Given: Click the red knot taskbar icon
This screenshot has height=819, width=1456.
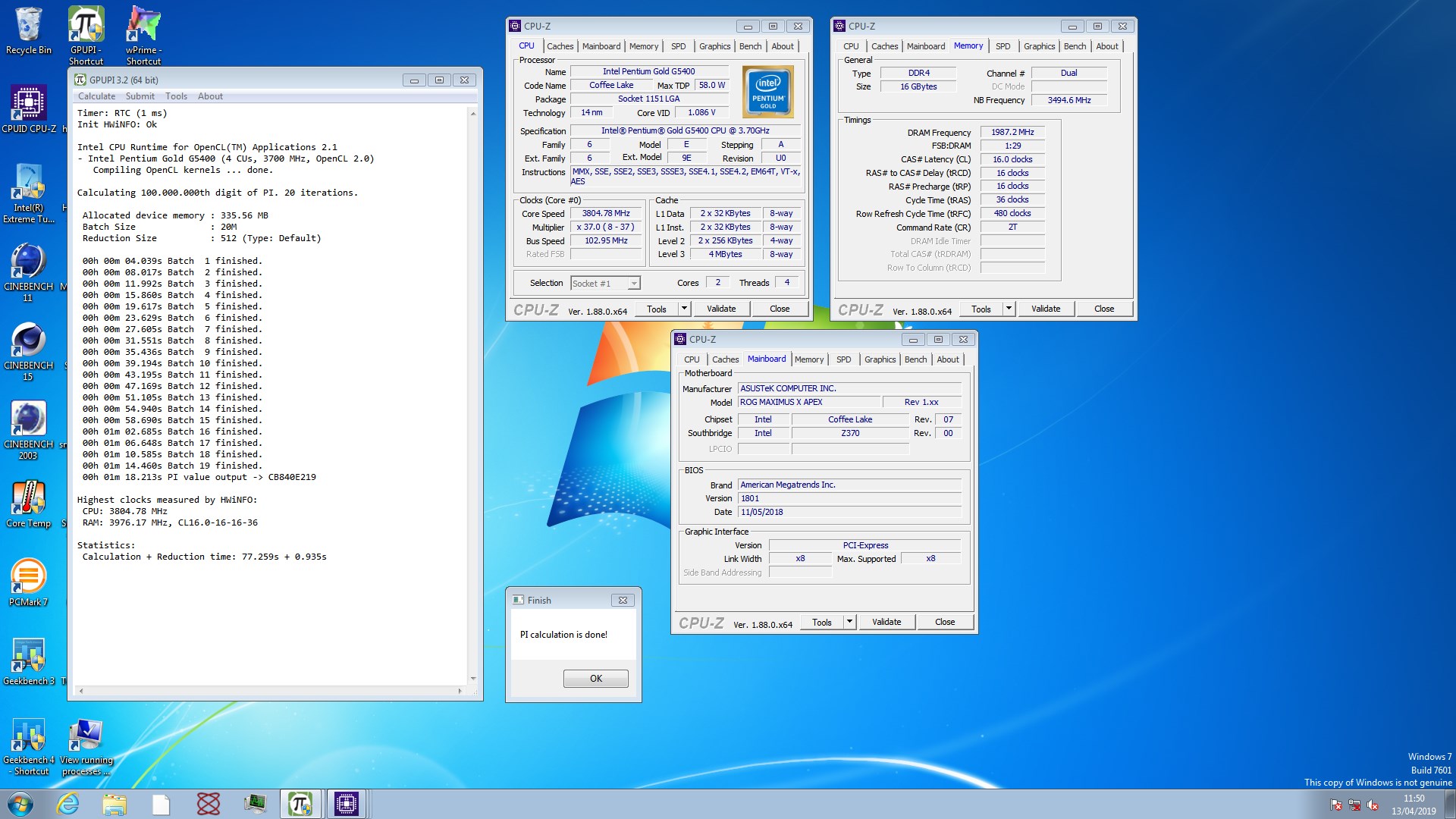Looking at the screenshot, I should [x=208, y=804].
